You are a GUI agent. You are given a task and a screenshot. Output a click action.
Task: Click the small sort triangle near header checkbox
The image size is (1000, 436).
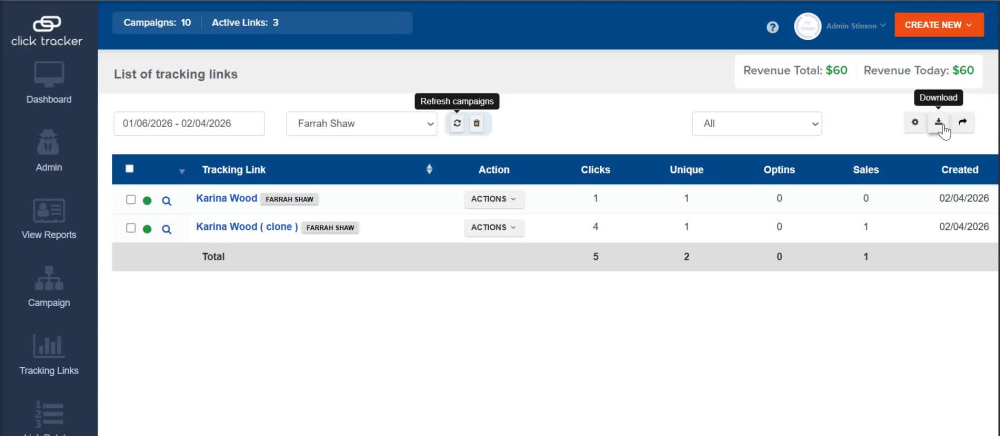pyautogui.click(x=182, y=171)
